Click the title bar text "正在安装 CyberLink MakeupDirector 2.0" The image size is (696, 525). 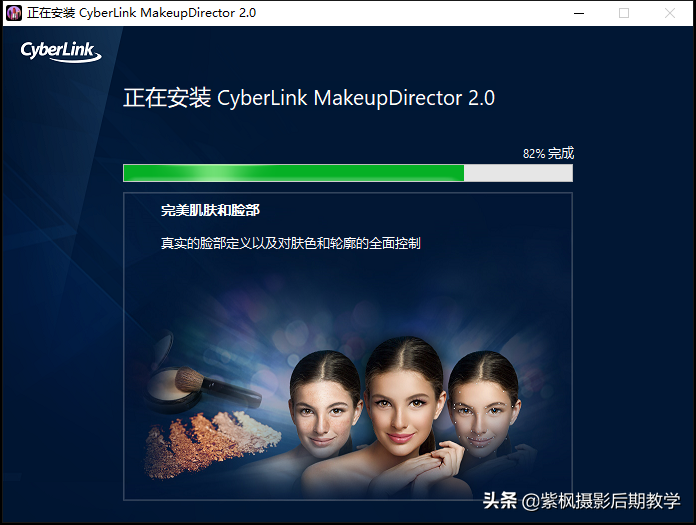141,13
